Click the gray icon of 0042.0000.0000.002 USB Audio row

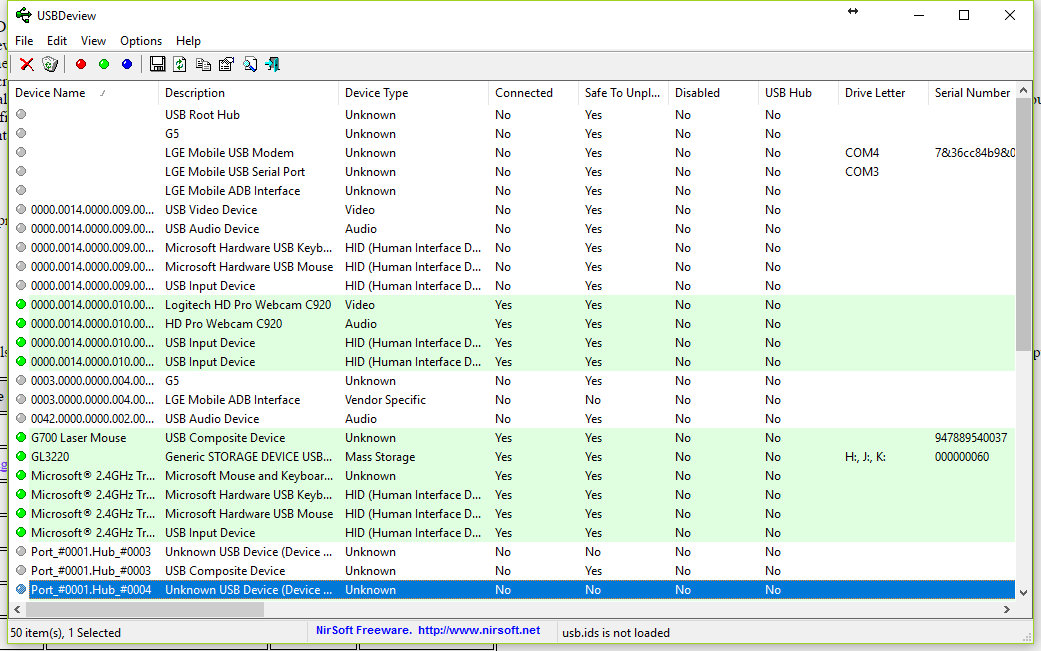(x=21, y=419)
